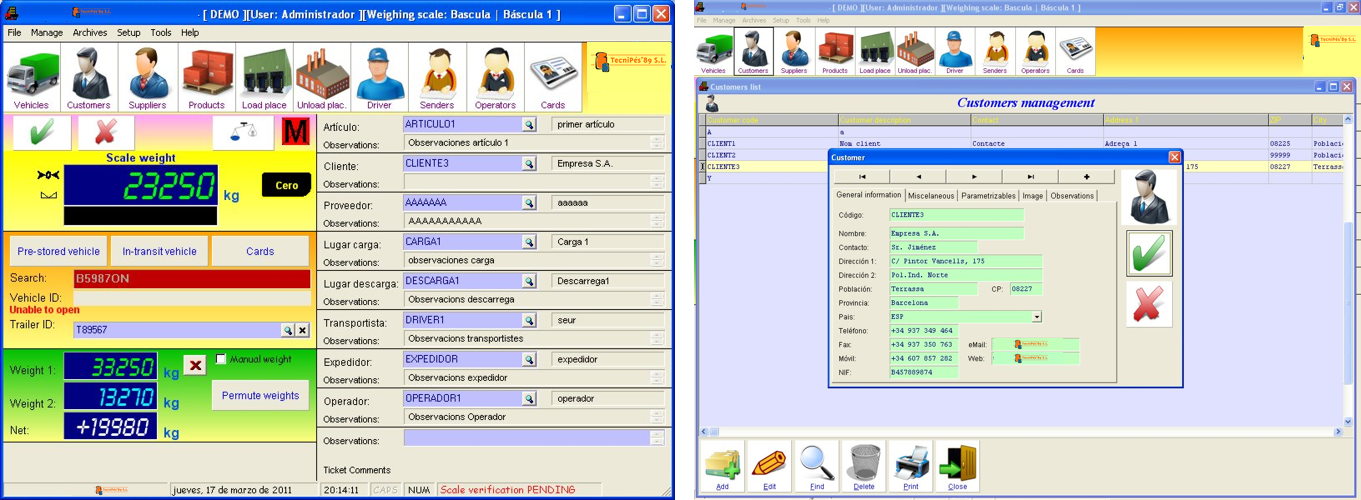Click the red M manual mode icon
This screenshot has height=500, width=1361.
tap(295, 132)
